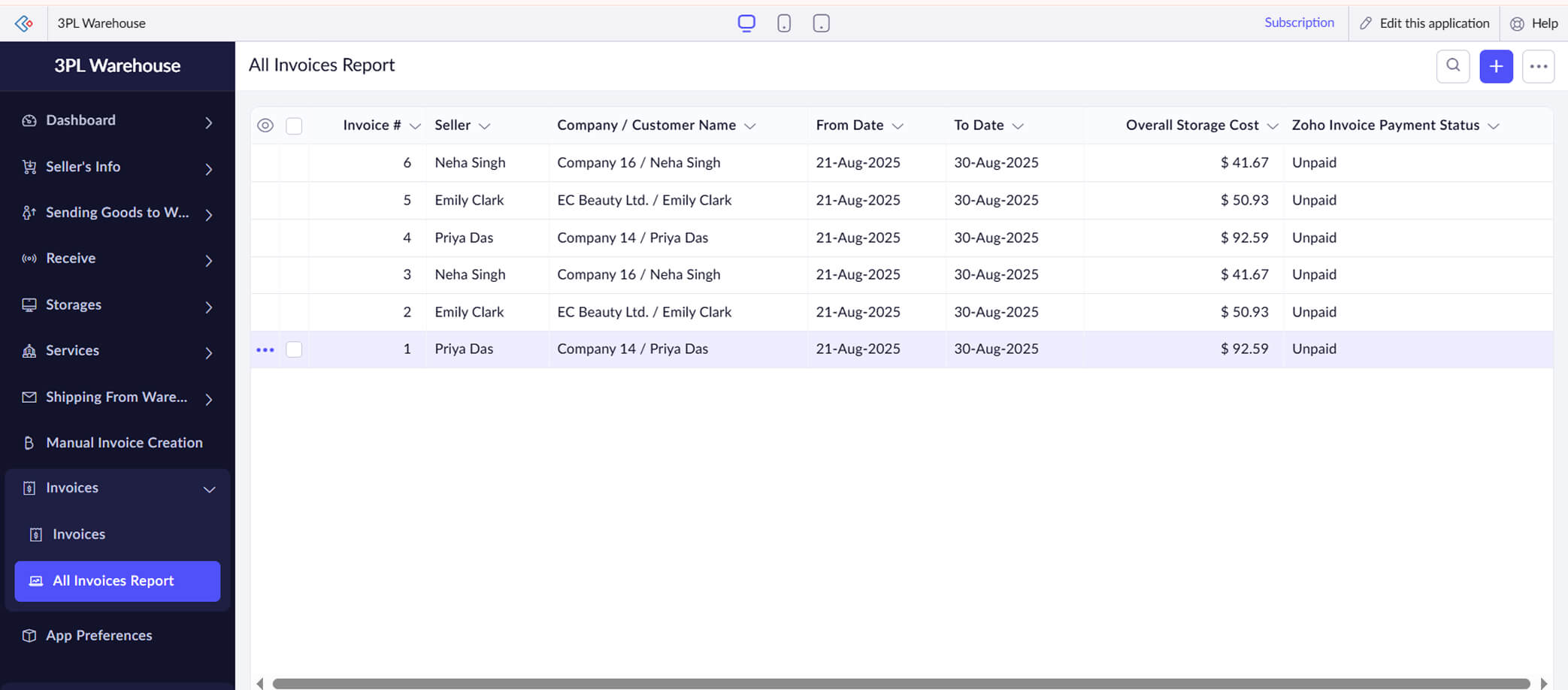Switch to phone preview icon
1568x690 pixels.
coord(783,23)
